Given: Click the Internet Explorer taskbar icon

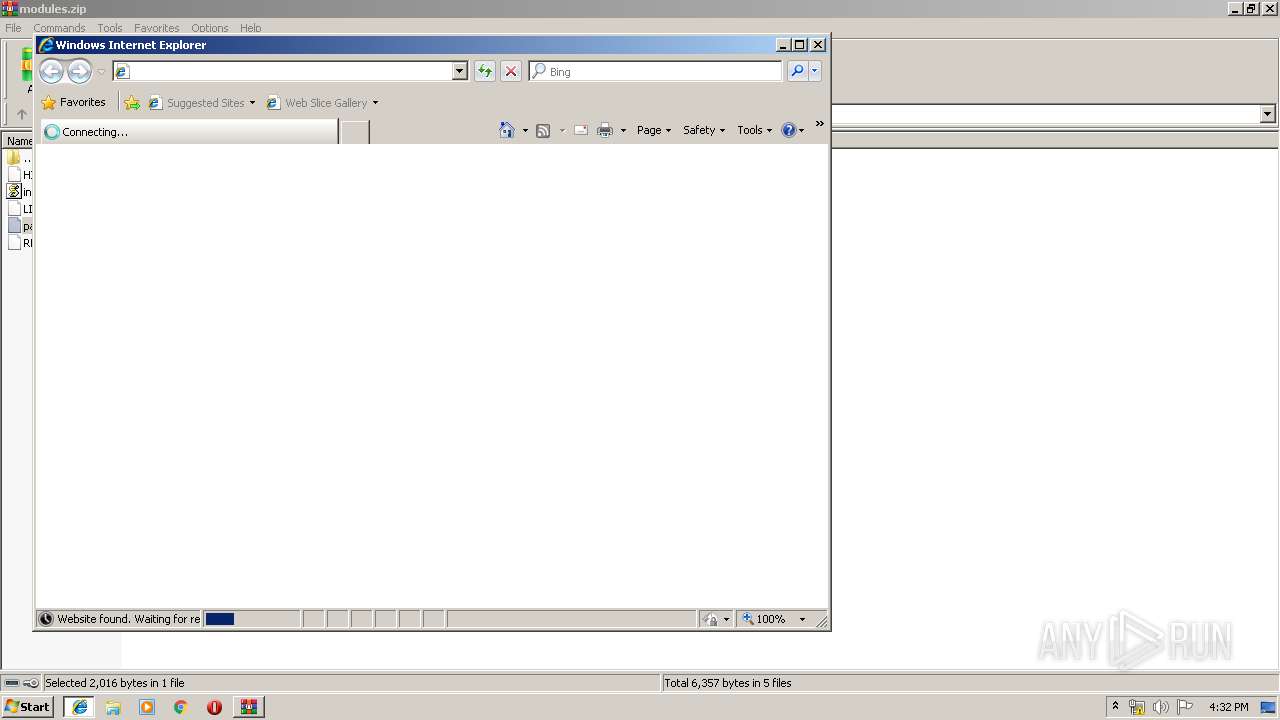Looking at the screenshot, I should [x=80, y=707].
